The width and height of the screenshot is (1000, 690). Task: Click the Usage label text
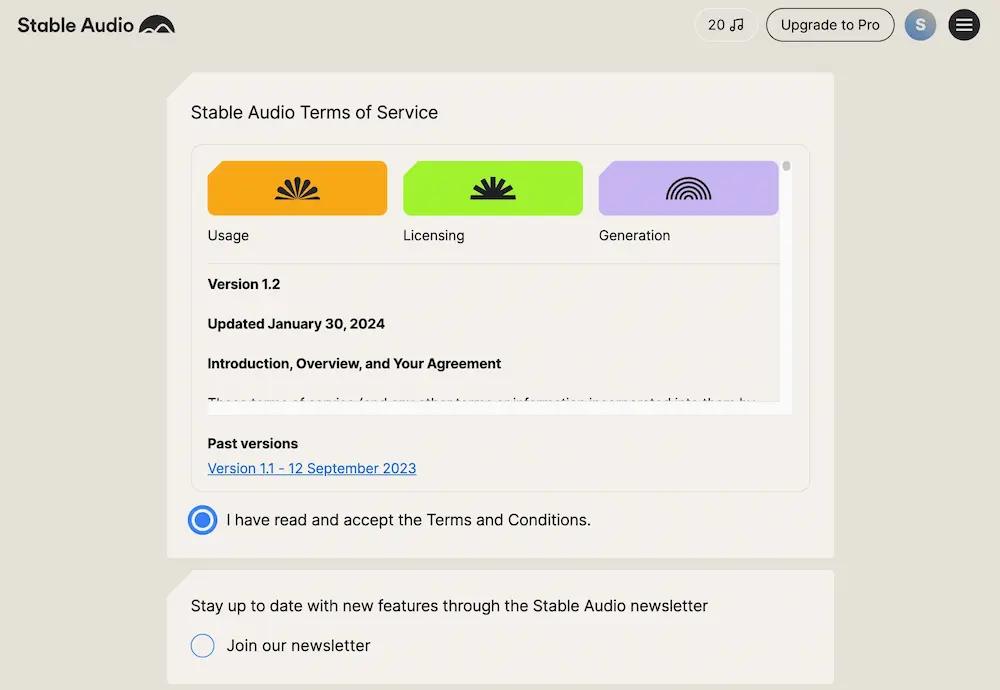(228, 235)
